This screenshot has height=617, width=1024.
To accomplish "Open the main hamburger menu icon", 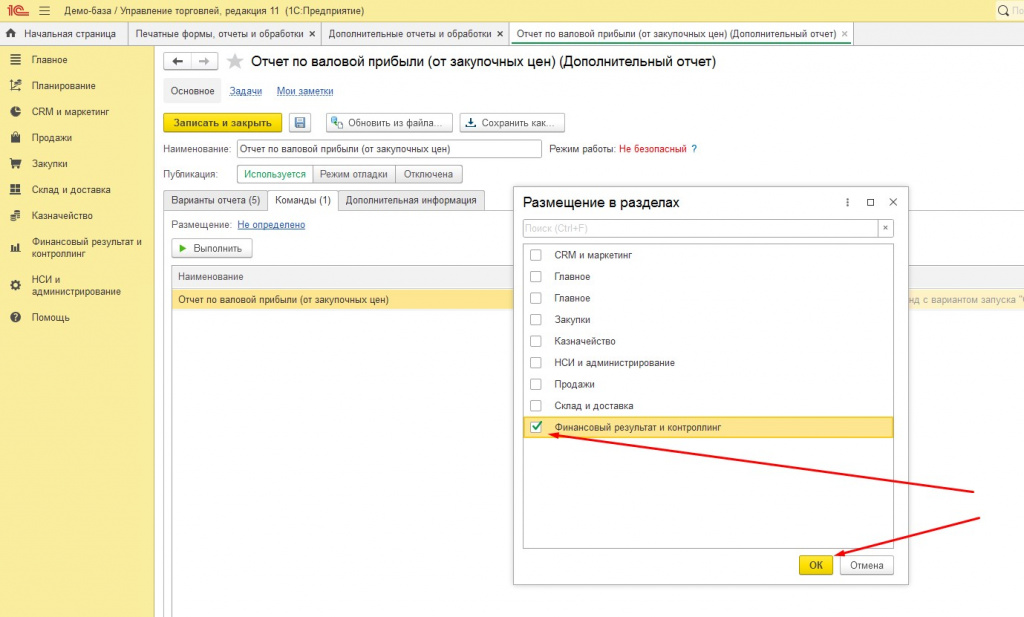I will 44,11.
